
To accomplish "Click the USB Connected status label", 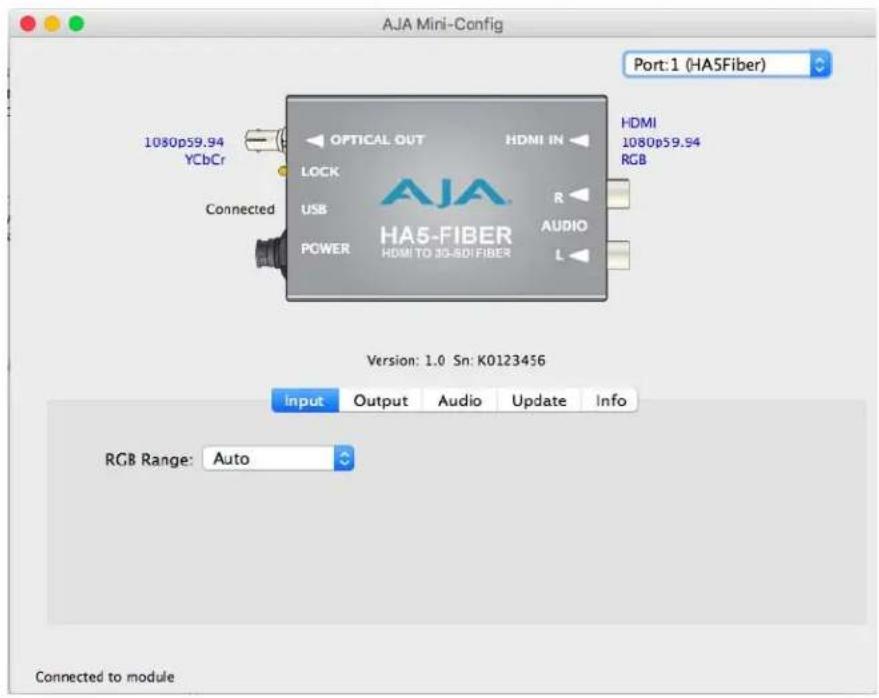I will [x=240, y=209].
